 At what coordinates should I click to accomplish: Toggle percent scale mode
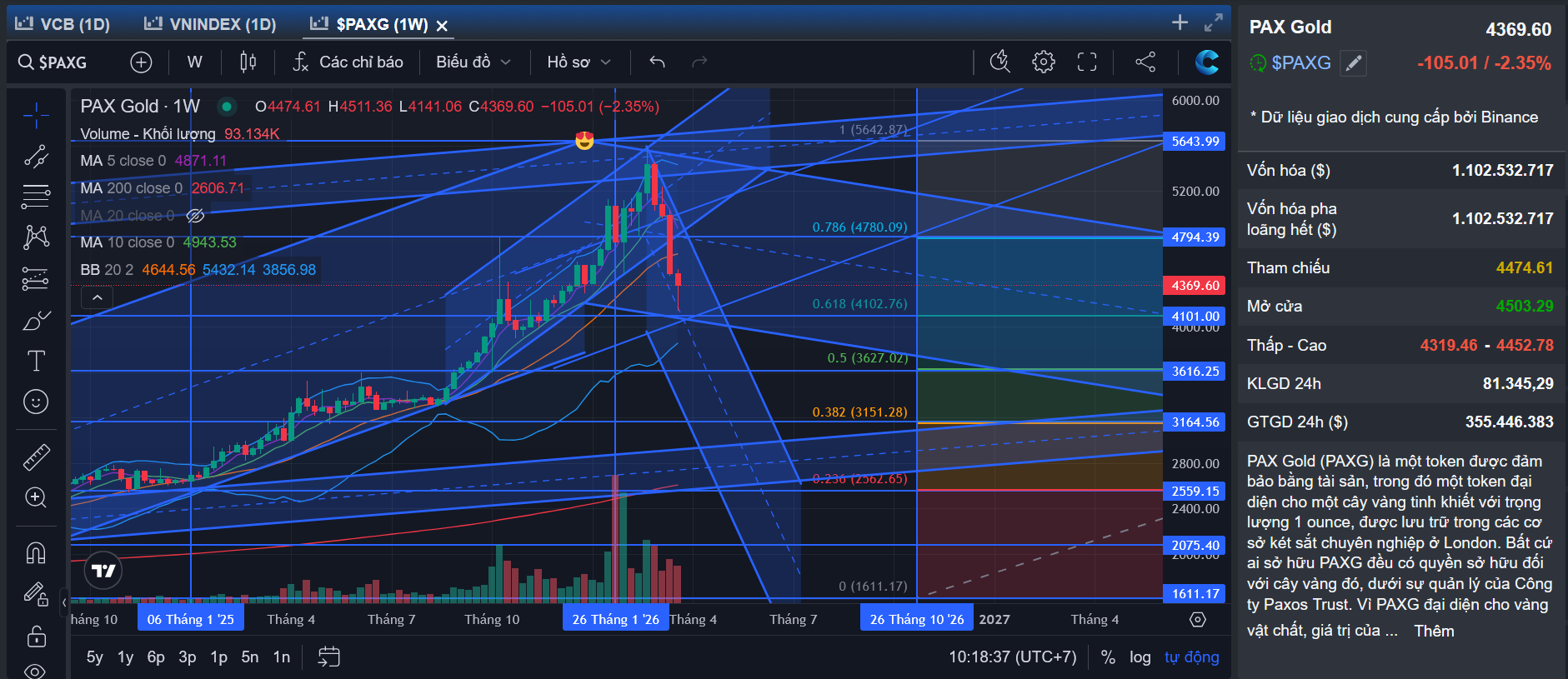(1108, 657)
